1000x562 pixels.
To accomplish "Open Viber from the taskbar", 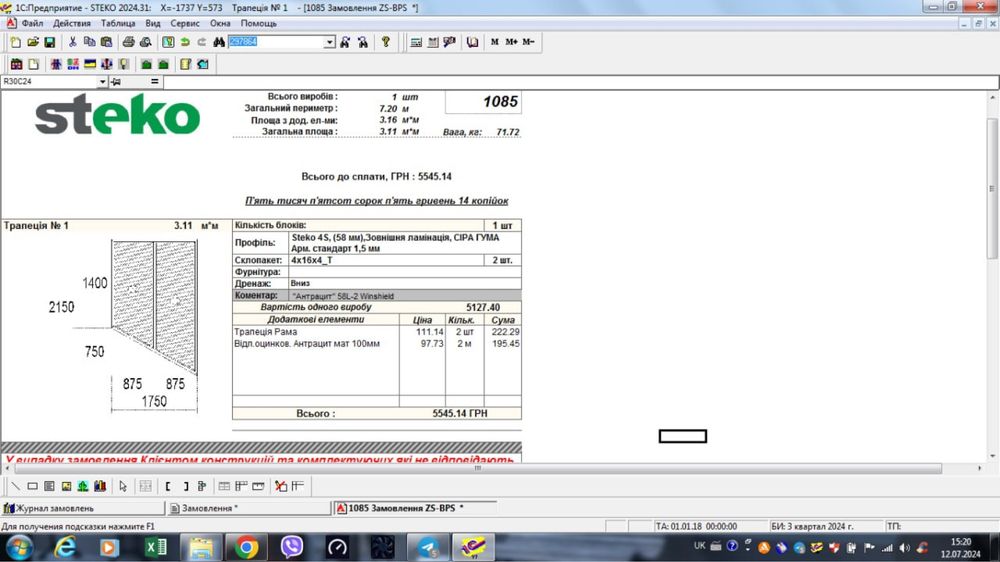I will point(291,548).
